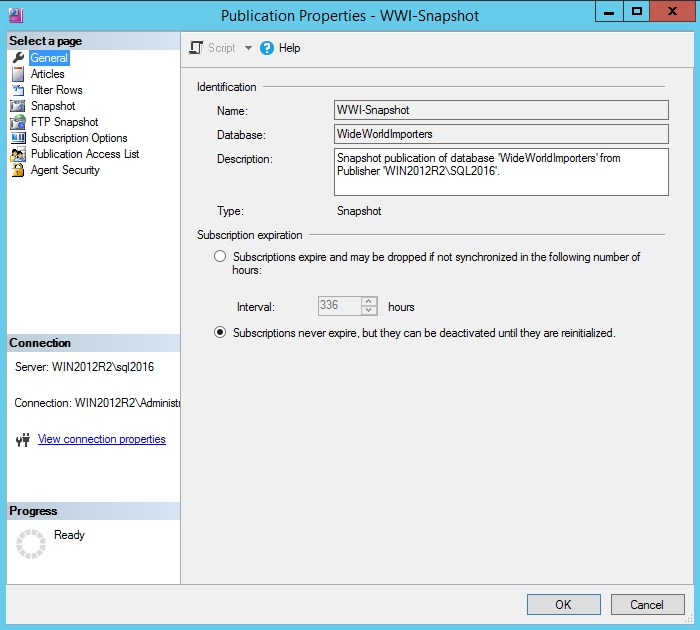Click the Snapshot page icon
The image size is (700, 630).
[x=18, y=106]
